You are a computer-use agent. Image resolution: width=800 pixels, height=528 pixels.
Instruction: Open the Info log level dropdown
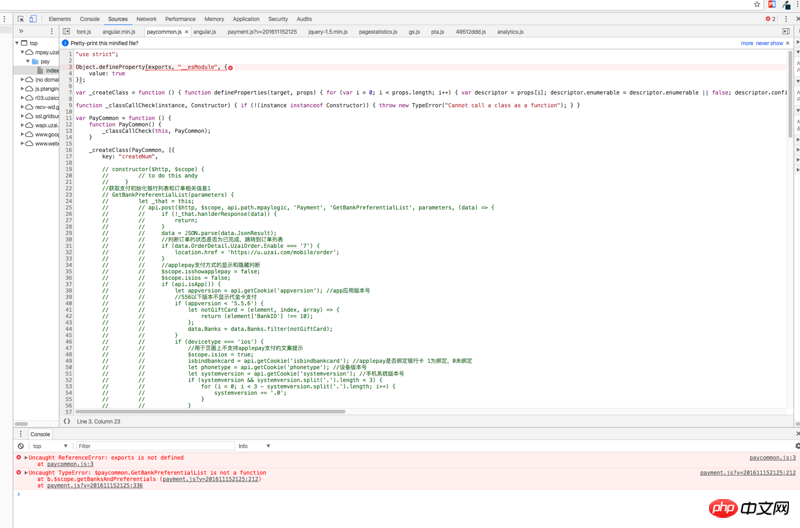pyautogui.click(x=254, y=446)
